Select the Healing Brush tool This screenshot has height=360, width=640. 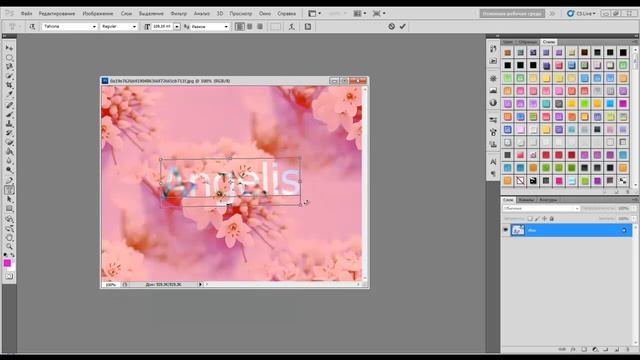(9, 105)
